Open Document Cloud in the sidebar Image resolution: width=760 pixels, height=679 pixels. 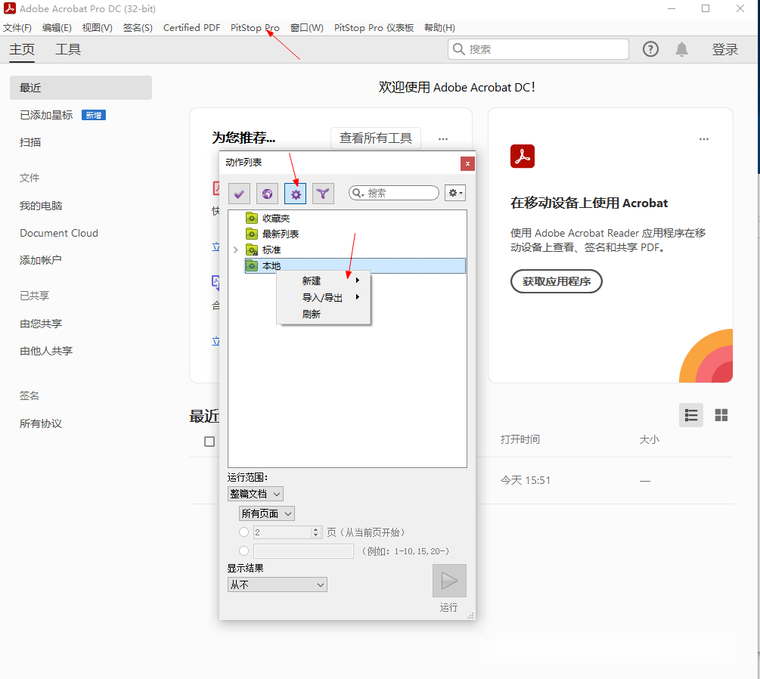(x=59, y=233)
